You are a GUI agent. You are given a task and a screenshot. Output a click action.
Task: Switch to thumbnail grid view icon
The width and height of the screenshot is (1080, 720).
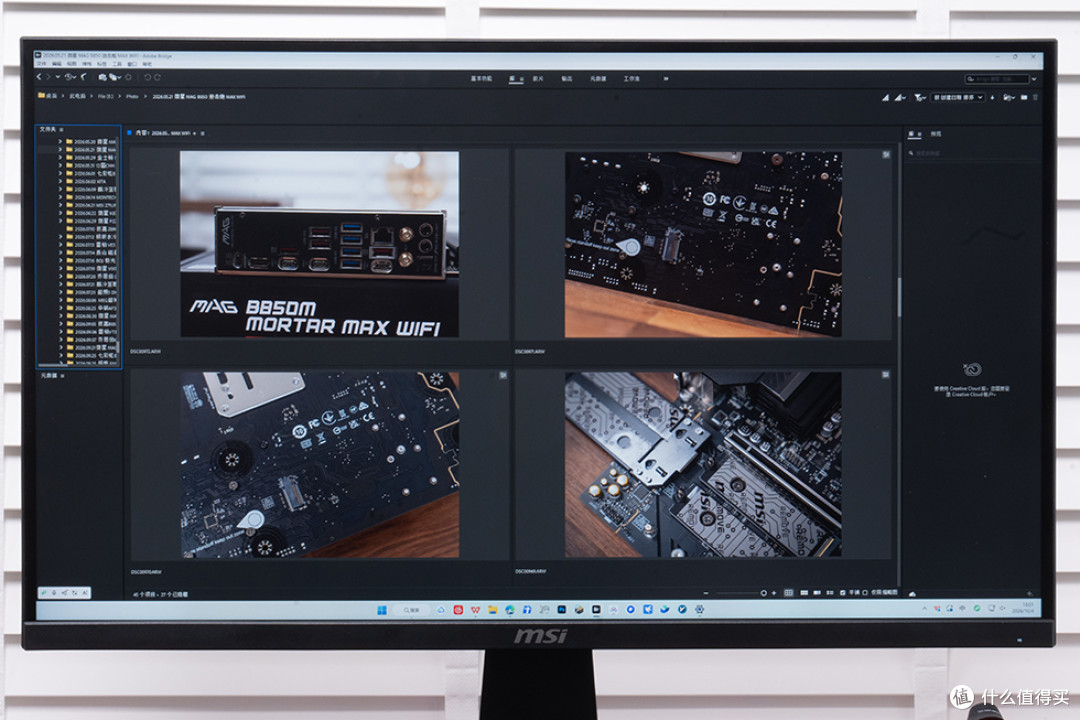tap(789, 593)
